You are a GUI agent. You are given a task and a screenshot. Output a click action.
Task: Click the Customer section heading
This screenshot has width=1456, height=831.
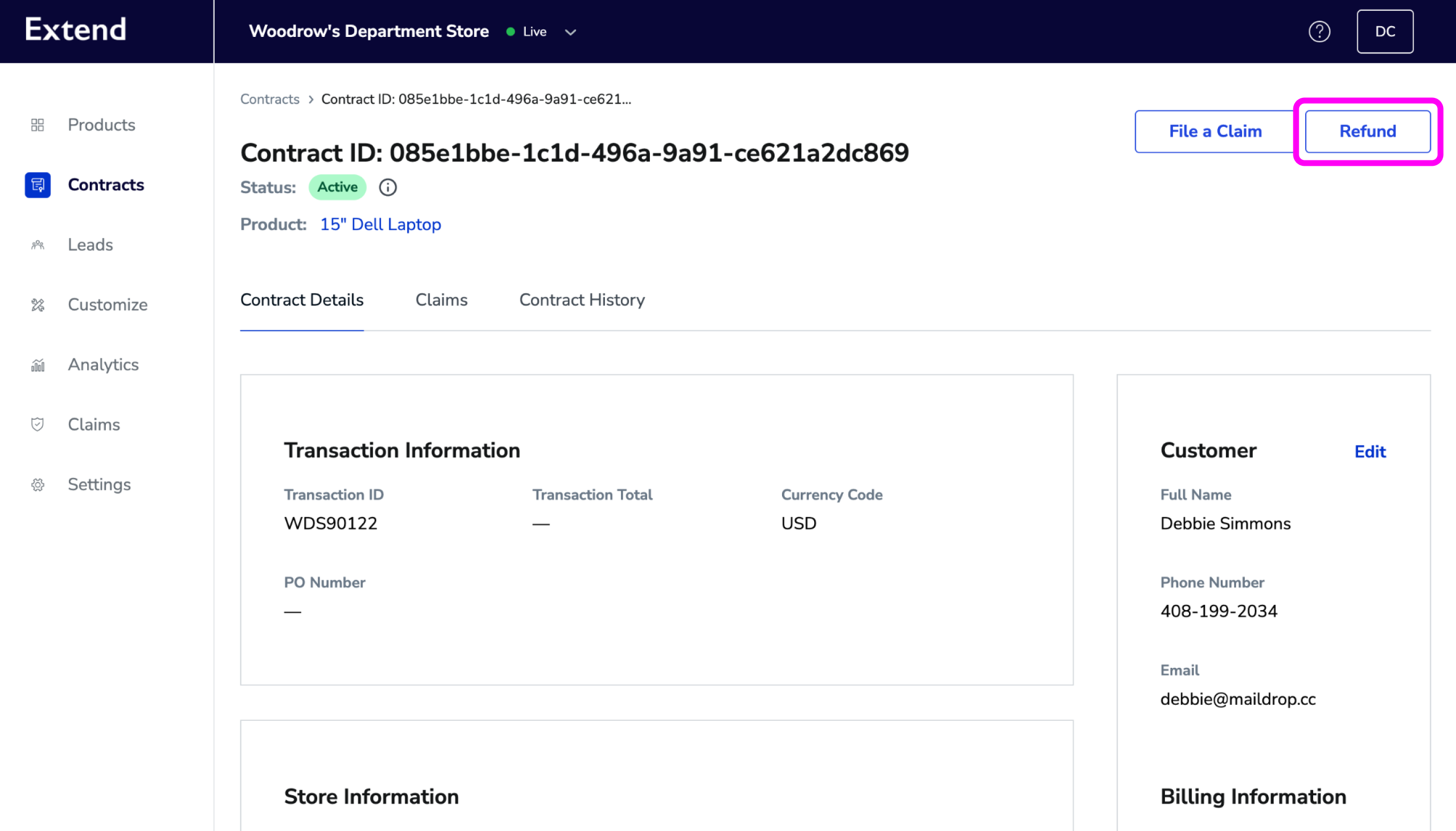coord(1208,451)
